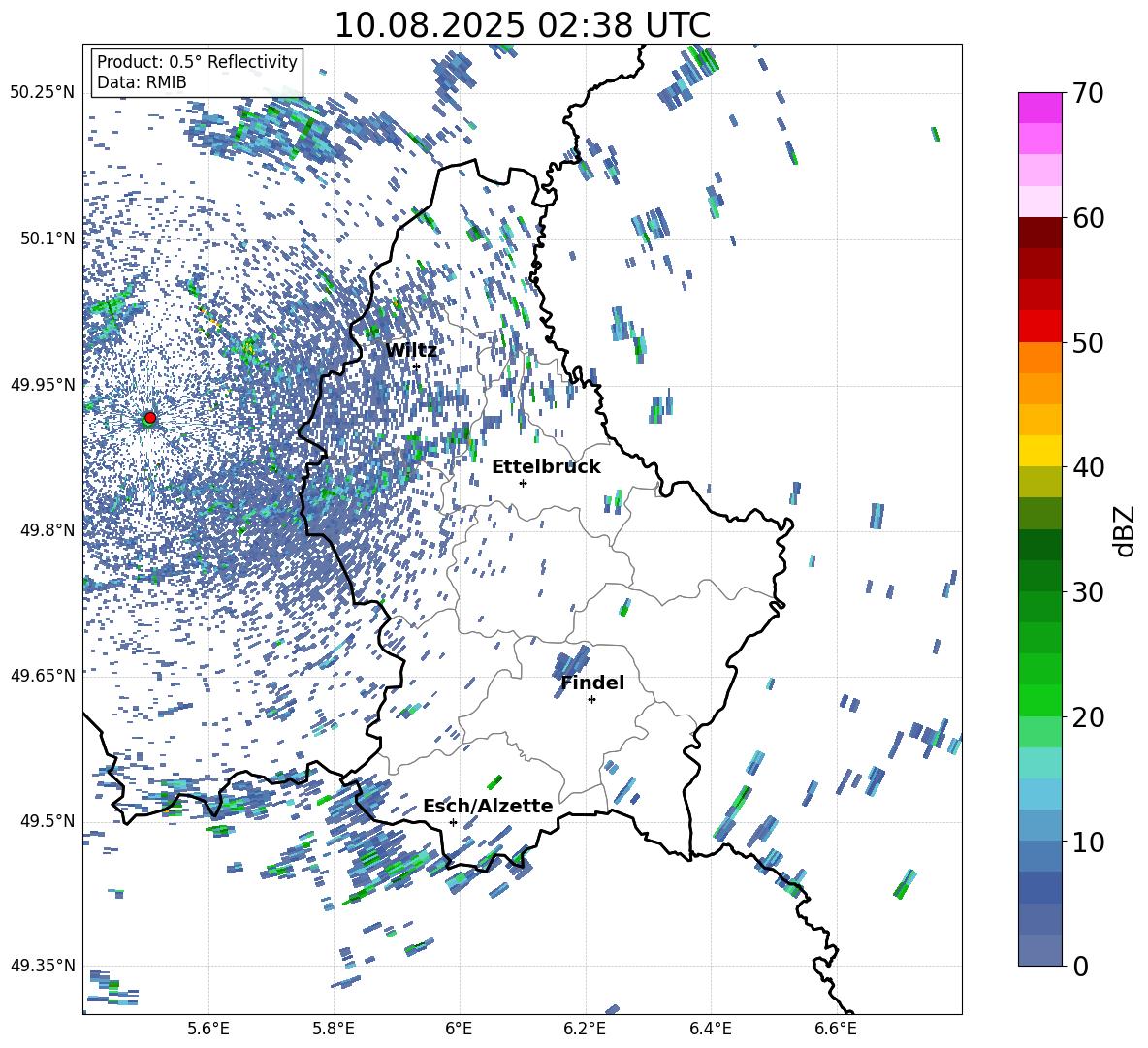
Task: Click the Esch/Alzette city label
Action: pos(488,806)
